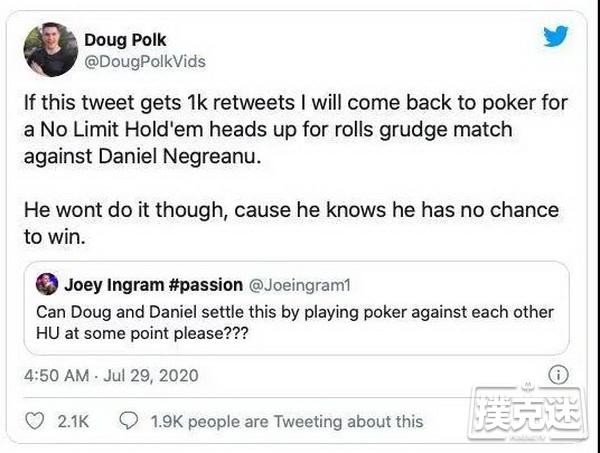Click the Doug Polk display name
Image resolution: width=600 pixels, height=453 pixels.
point(136,42)
